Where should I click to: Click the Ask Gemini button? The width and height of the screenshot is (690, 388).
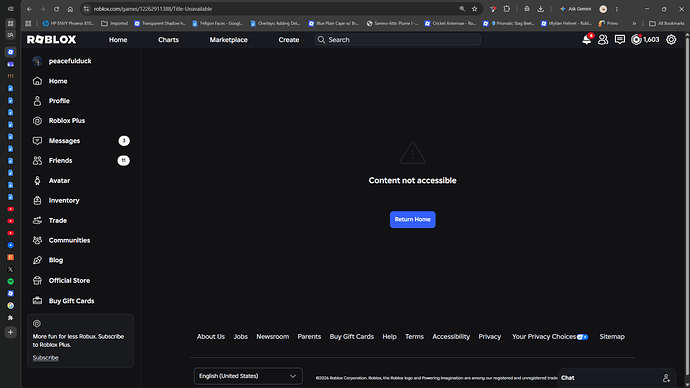[576, 9]
